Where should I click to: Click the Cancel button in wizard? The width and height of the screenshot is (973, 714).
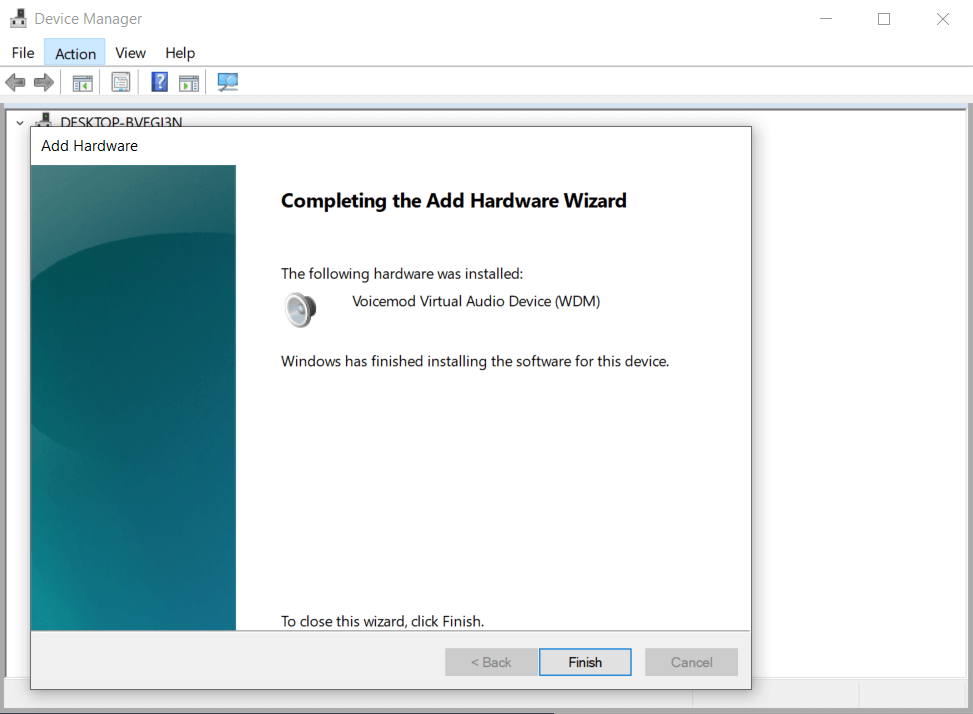point(691,662)
